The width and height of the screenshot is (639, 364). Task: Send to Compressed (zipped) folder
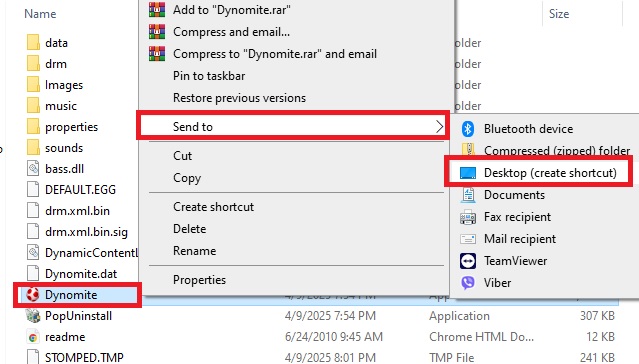point(557,150)
